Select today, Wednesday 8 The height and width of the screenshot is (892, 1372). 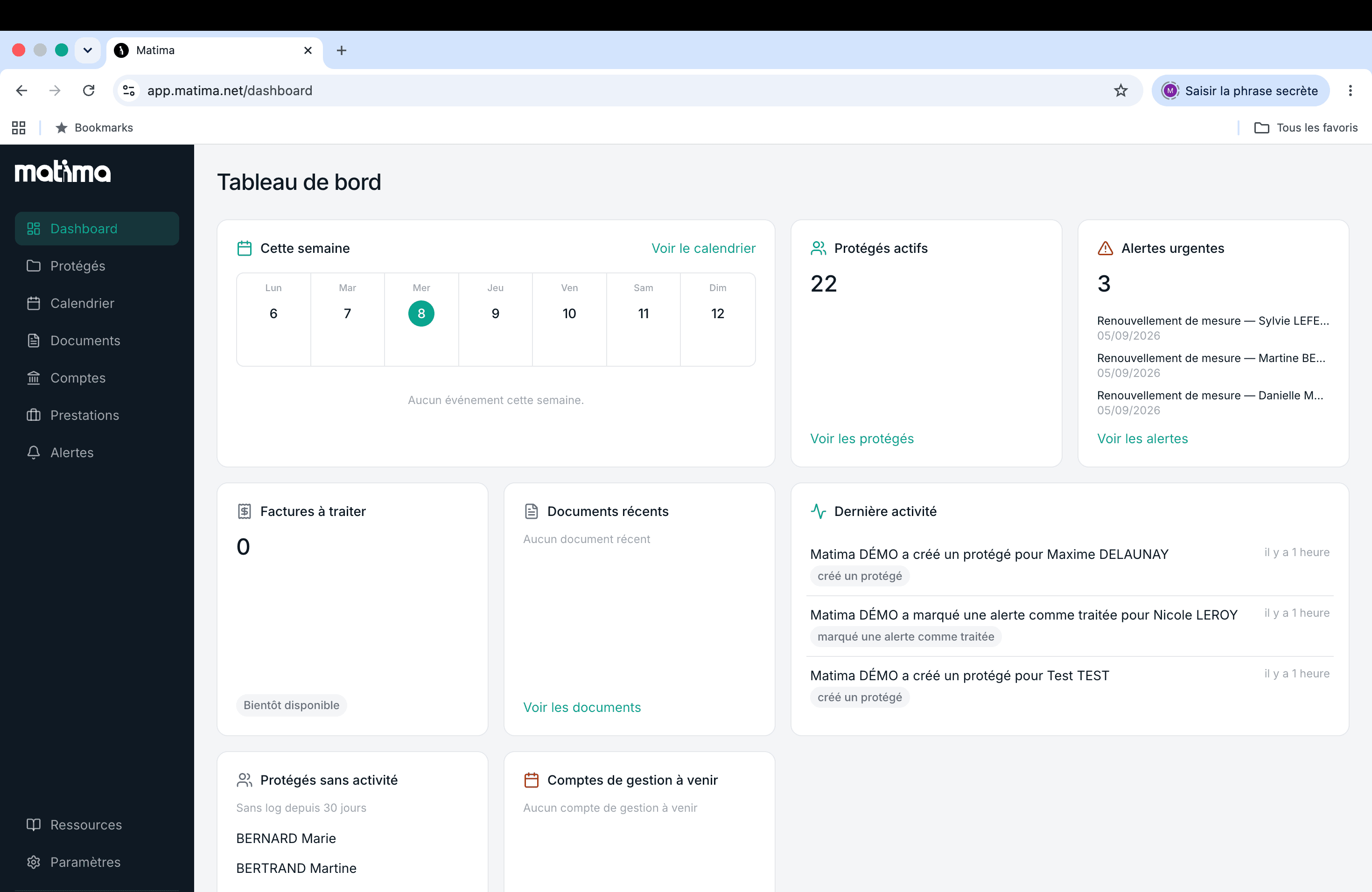point(421,314)
